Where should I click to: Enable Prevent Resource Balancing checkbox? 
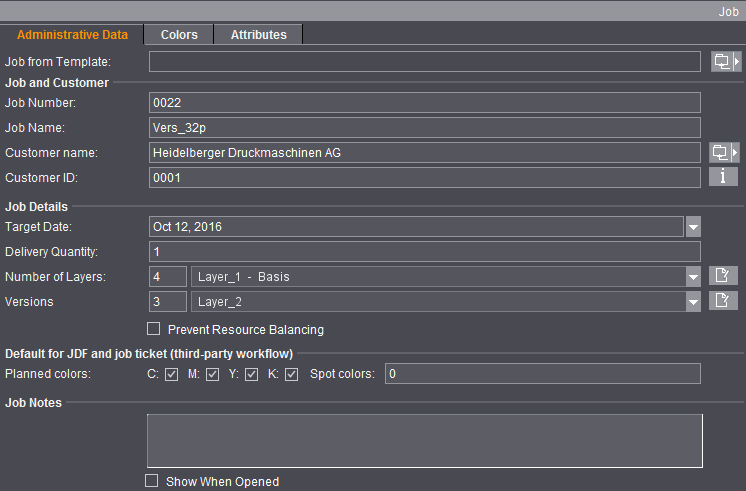coord(154,329)
